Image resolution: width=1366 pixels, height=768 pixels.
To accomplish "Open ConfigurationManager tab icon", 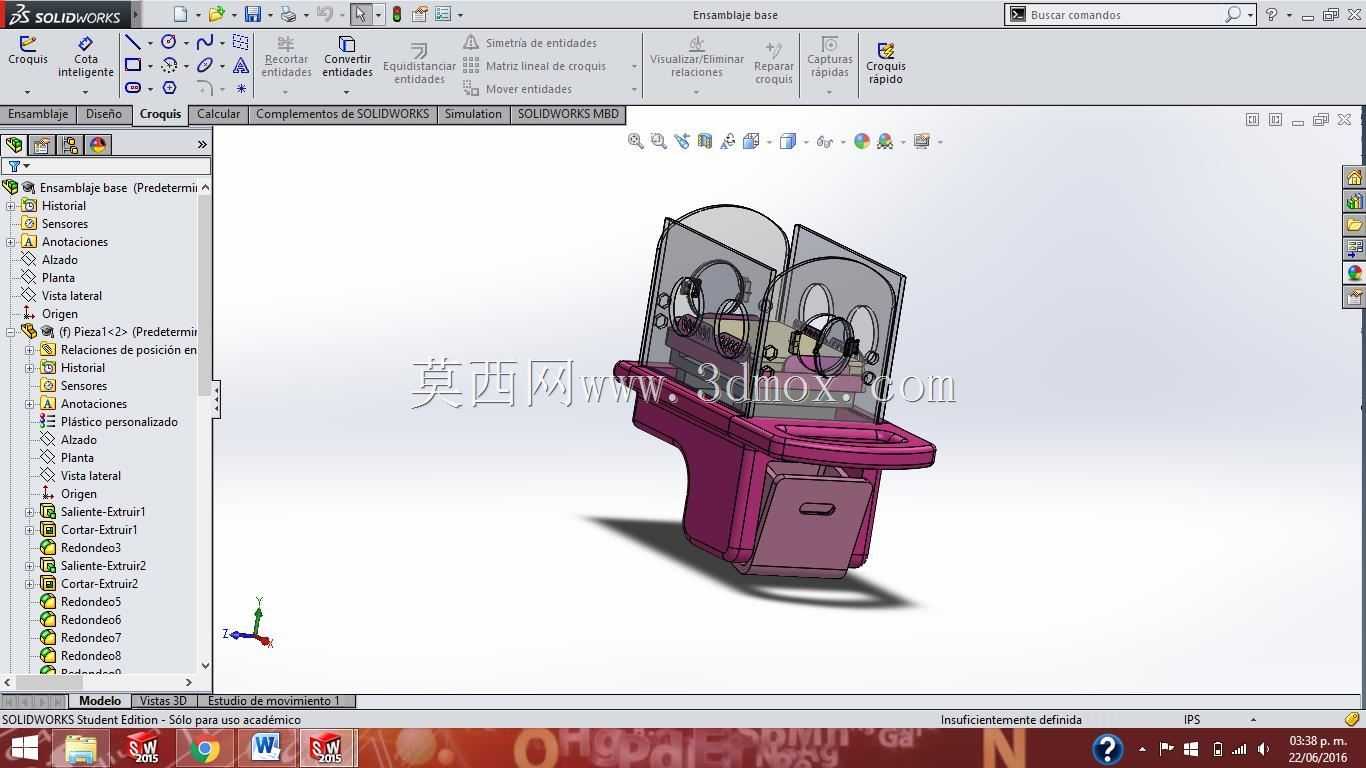I will click(x=70, y=145).
